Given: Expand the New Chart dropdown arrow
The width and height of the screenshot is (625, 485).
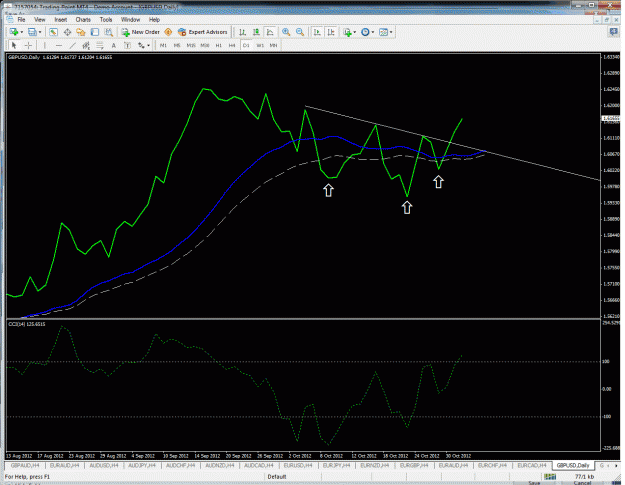Looking at the screenshot, I should click(x=22, y=32).
